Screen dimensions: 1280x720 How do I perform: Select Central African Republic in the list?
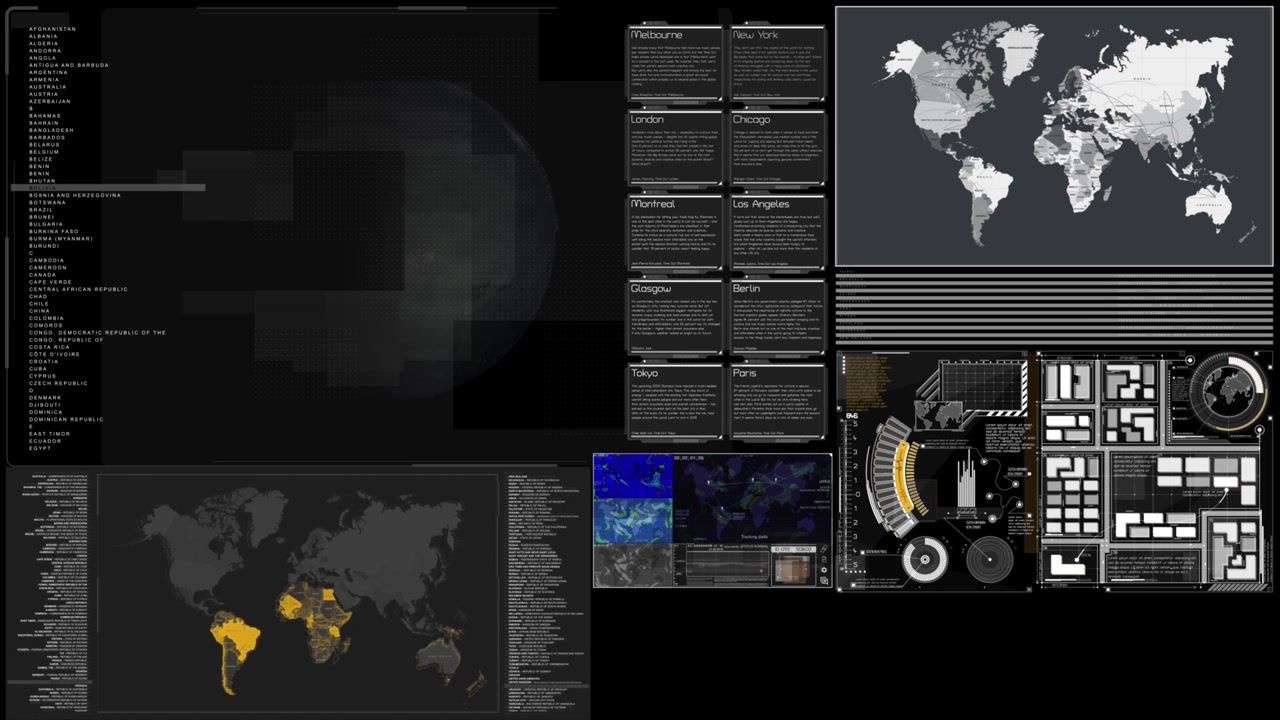[78, 289]
